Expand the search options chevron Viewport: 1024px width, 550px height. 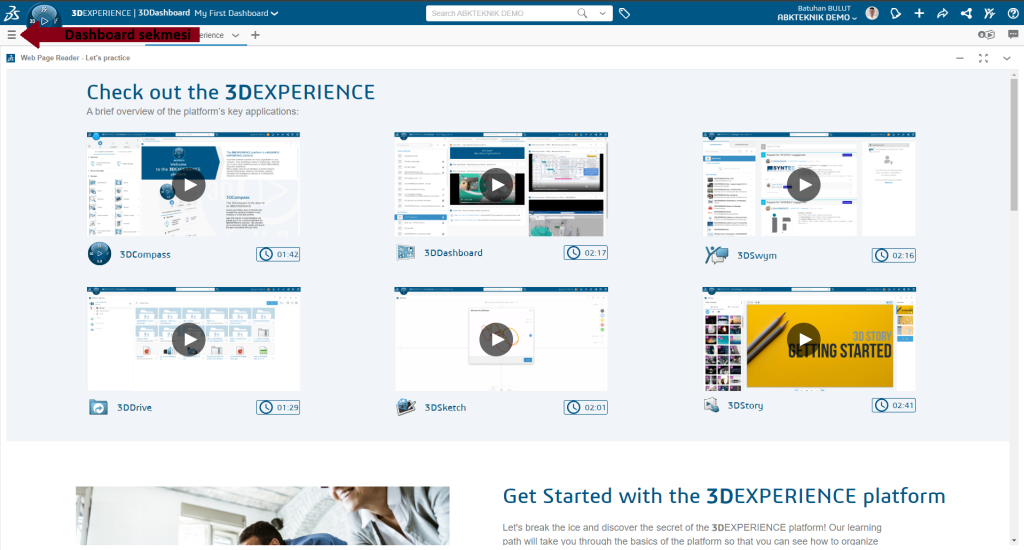click(601, 13)
